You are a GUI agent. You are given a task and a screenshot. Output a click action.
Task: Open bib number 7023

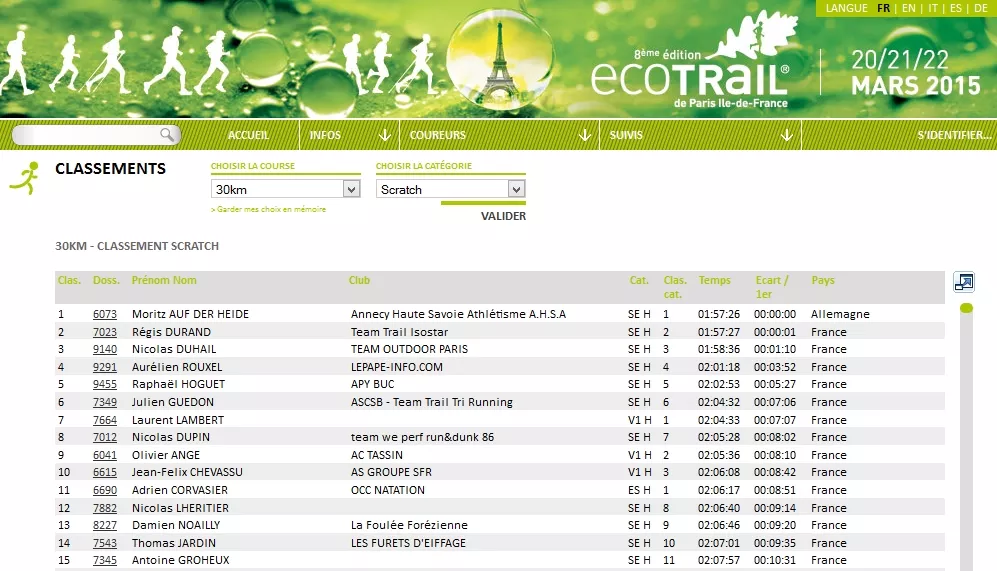click(105, 332)
